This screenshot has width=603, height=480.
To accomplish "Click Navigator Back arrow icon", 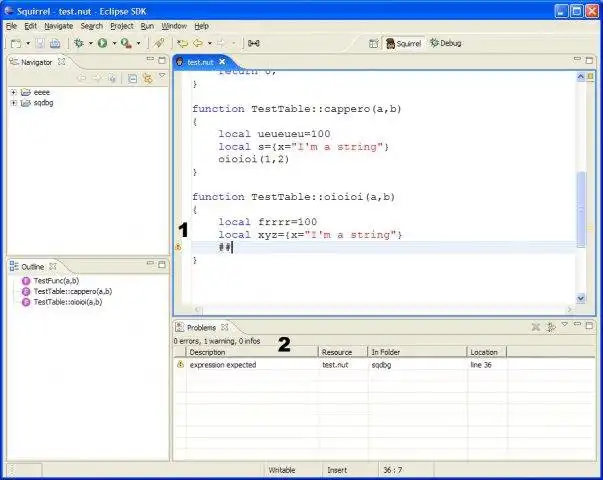I will point(82,78).
